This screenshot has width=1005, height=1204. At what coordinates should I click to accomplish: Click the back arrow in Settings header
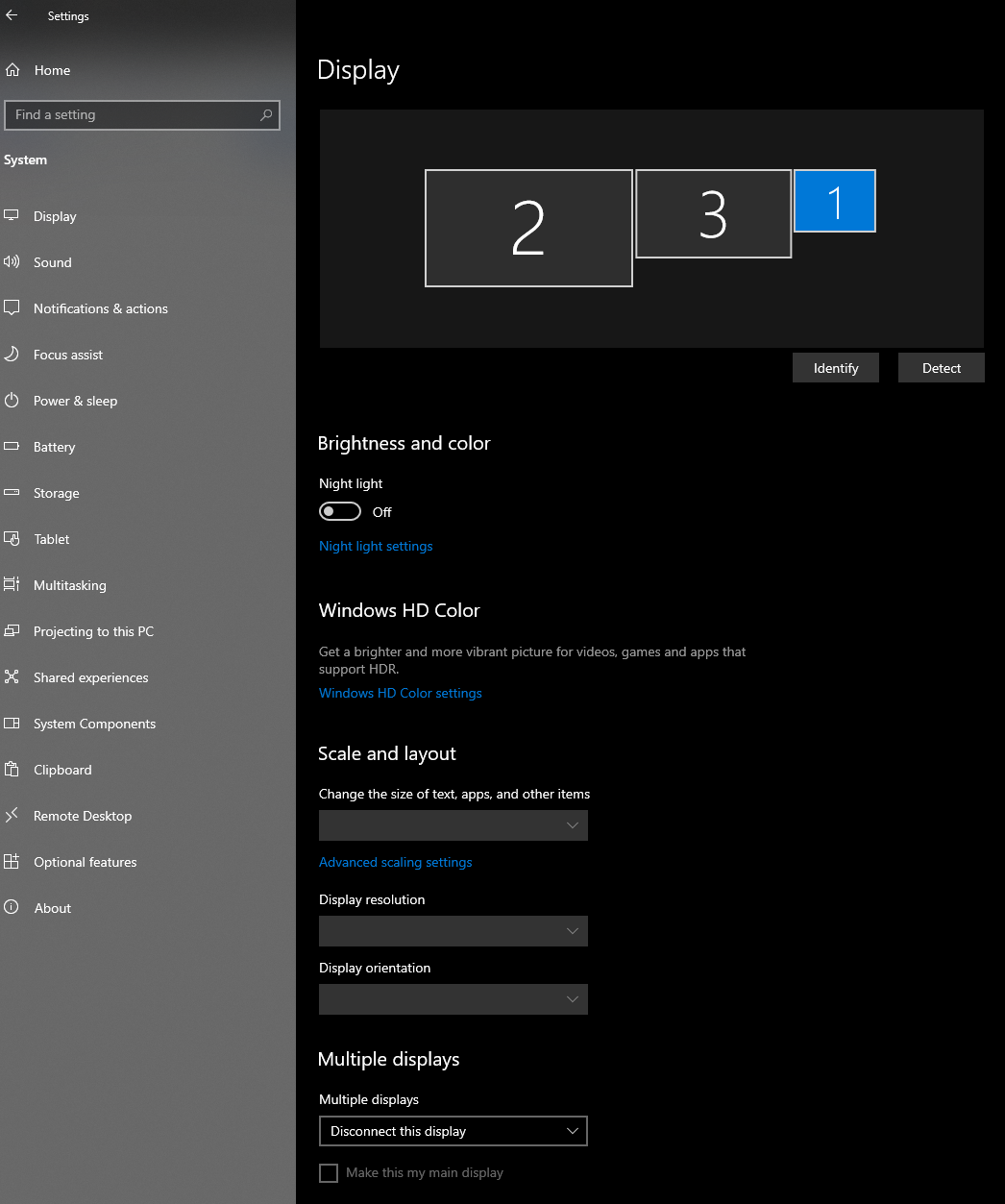(x=12, y=15)
